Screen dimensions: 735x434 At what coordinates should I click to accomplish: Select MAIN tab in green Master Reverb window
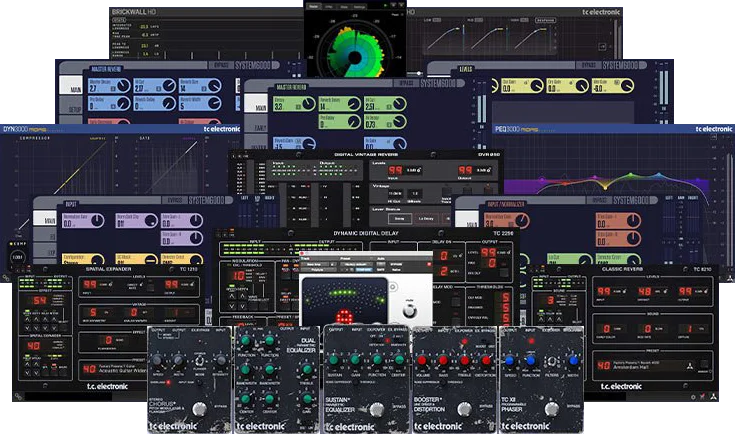[x=256, y=104]
